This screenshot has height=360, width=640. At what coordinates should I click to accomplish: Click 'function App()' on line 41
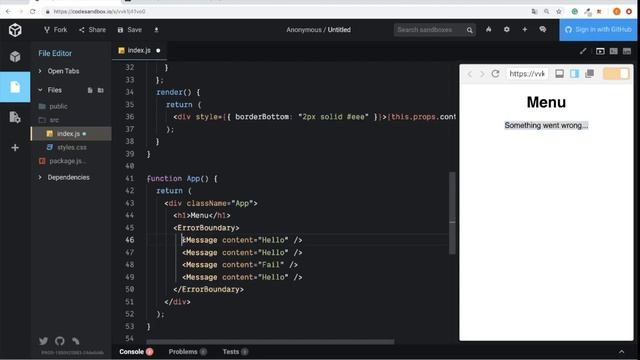178,178
